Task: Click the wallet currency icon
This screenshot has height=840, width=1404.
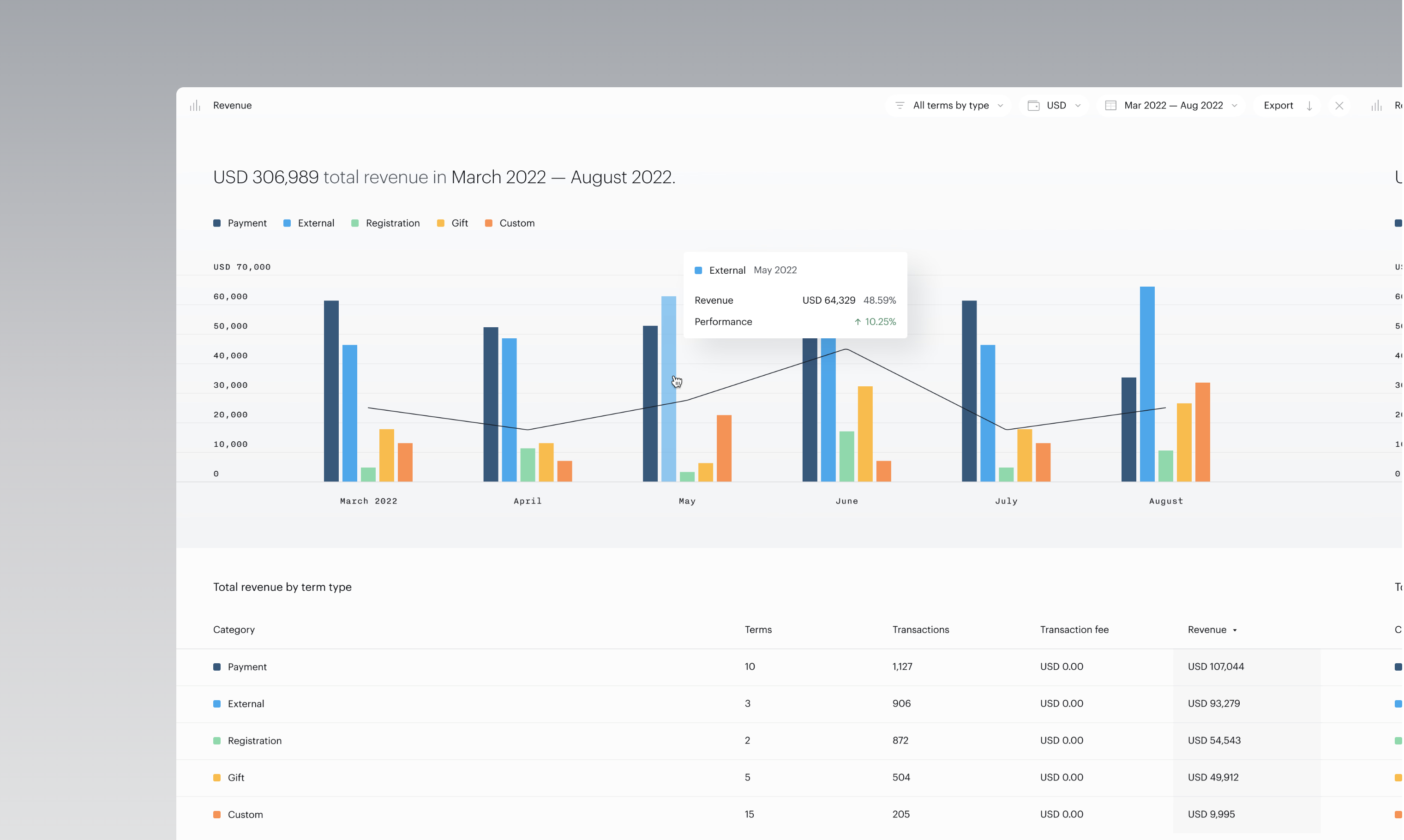Action: click(x=1034, y=106)
